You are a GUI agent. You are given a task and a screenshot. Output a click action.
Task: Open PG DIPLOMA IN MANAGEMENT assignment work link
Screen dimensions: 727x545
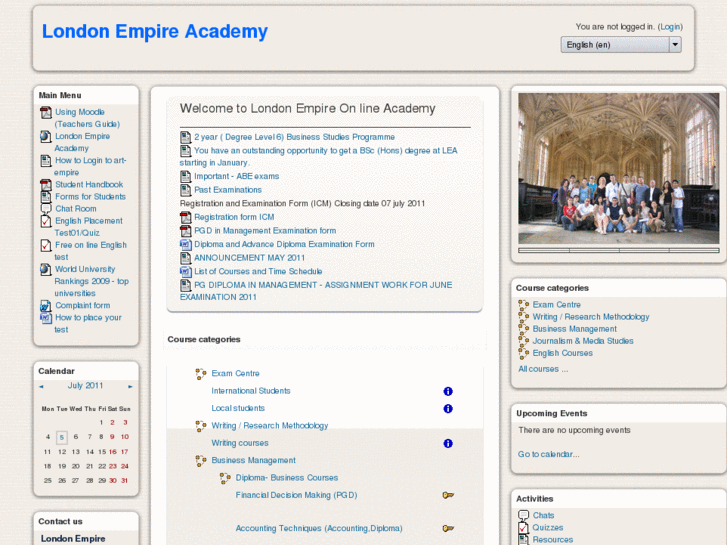[x=316, y=291]
